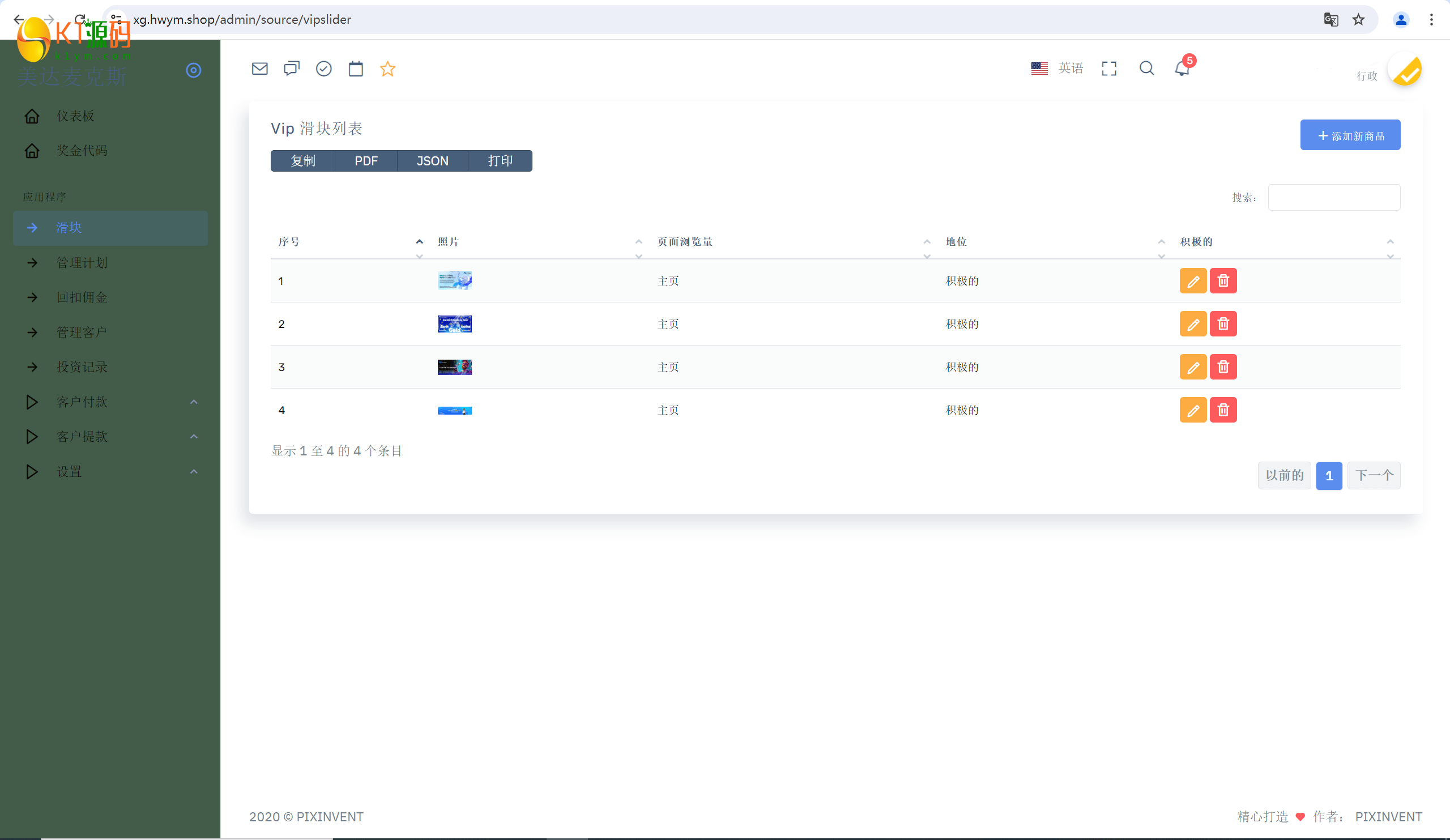
Task: Open 管理计划 in the sidebar
Action: tap(82, 263)
